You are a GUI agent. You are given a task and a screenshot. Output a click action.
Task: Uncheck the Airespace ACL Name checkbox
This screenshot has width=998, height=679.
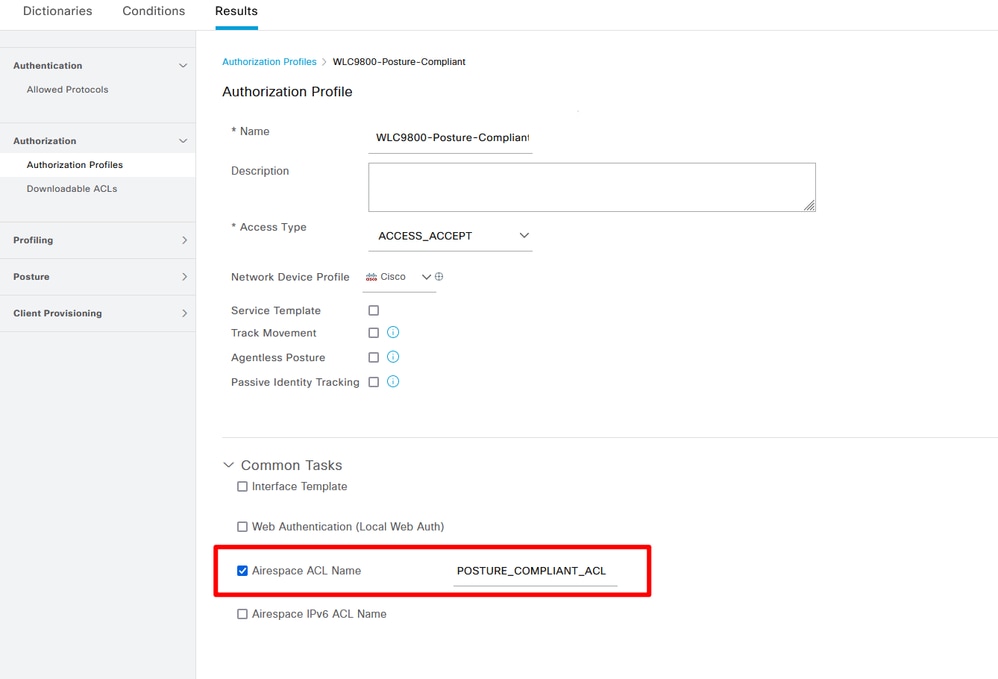click(242, 571)
